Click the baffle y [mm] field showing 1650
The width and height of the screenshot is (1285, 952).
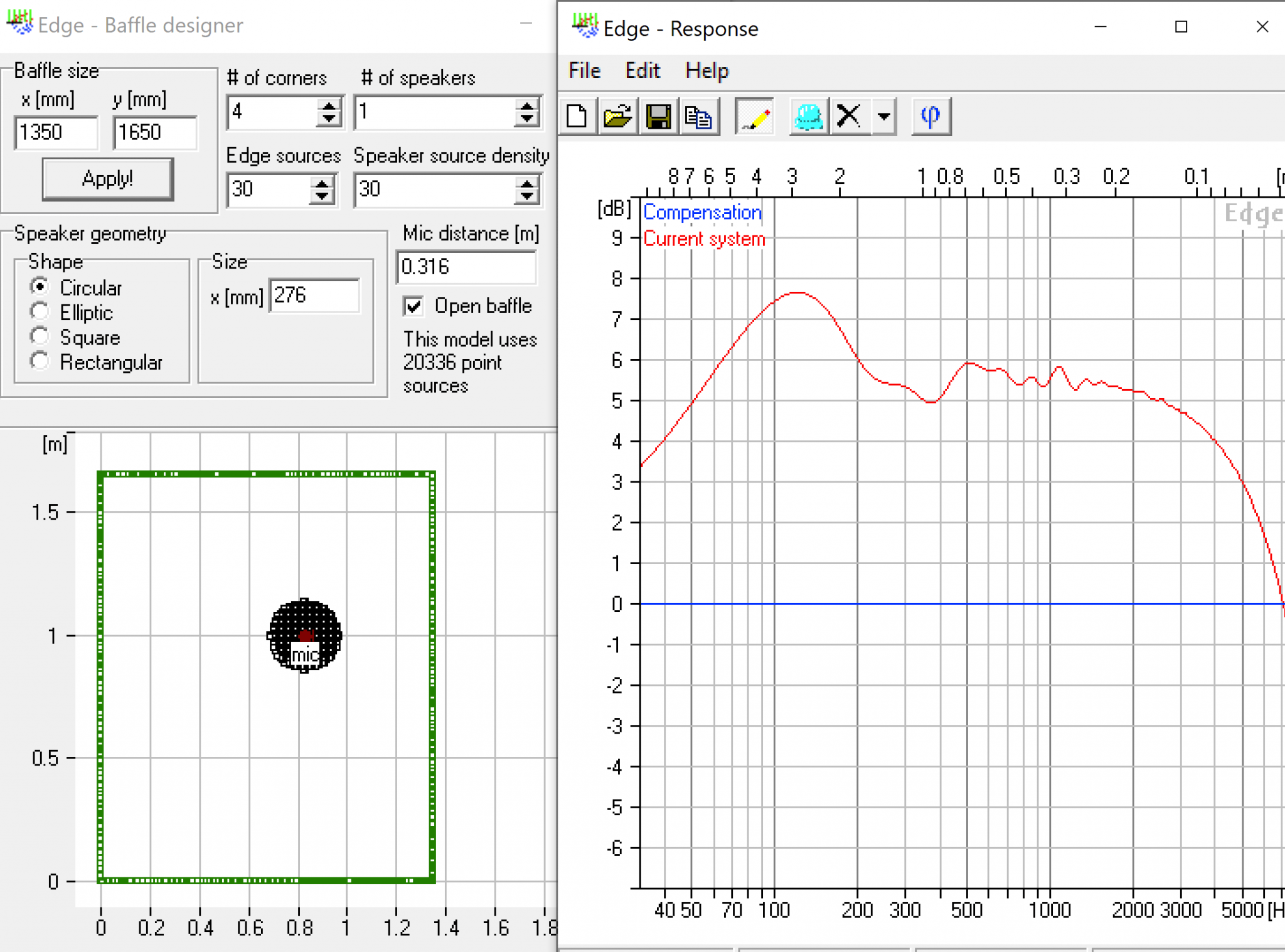(x=155, y=132)
